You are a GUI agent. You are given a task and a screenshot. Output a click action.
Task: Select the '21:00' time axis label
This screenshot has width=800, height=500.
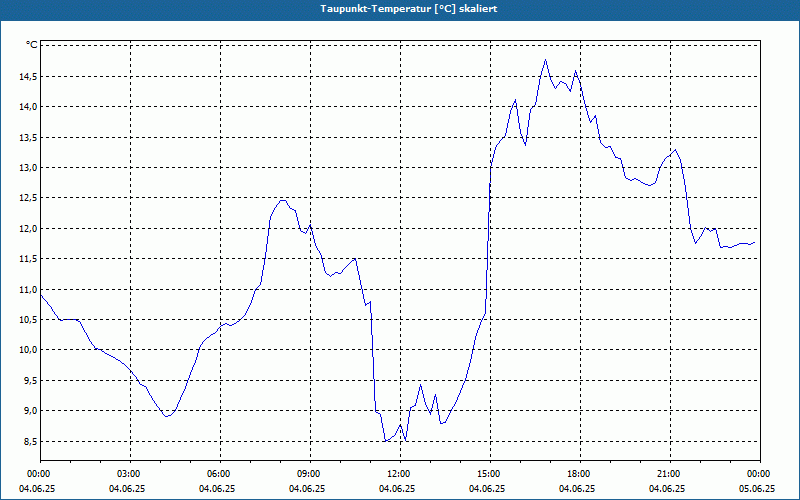point(668,474)
